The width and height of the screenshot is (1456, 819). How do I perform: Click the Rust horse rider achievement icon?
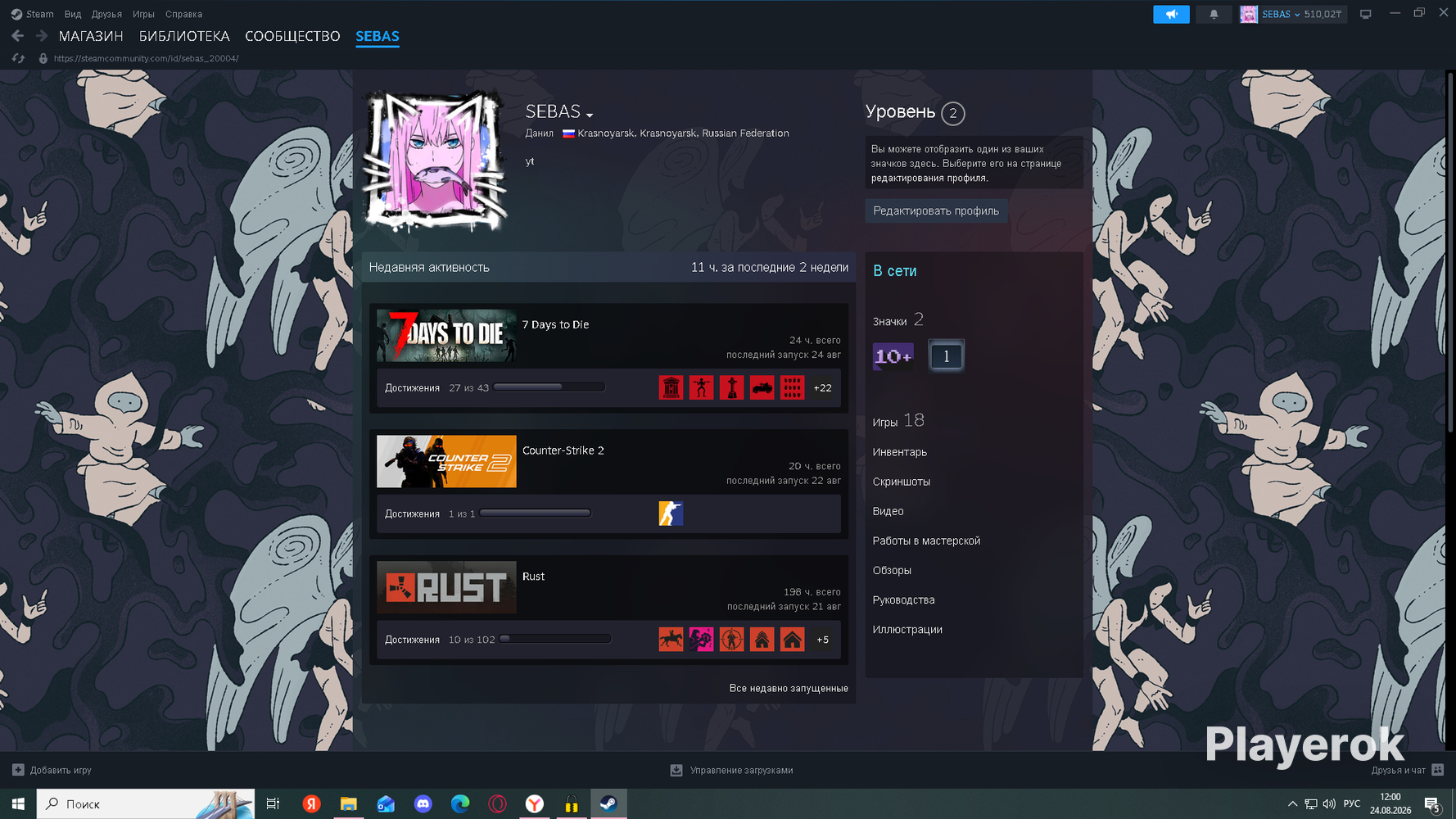tap(671, 640)
